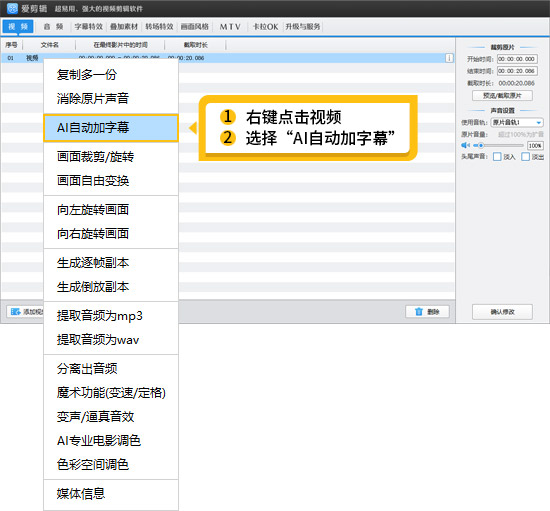This screenshot has height=511, width=550.
Task: Click the 结束时间 end time field
Action: click(x=517, y=71)
